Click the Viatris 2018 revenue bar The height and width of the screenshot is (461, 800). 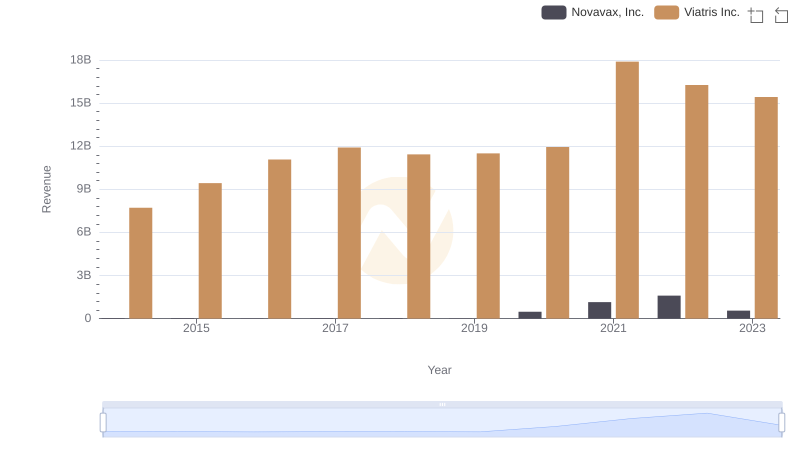coord(419,237)
